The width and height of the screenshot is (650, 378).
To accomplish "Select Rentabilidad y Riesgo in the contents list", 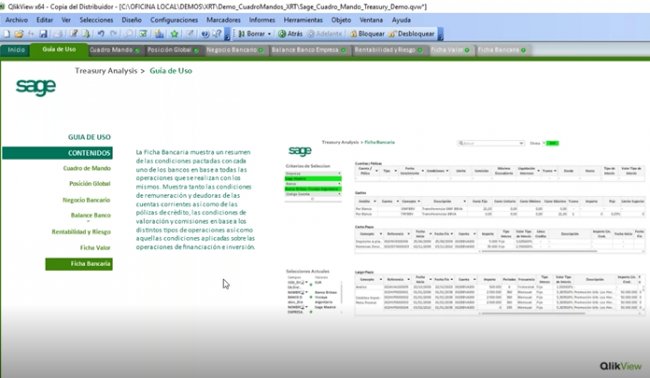I will coord(81,232).
